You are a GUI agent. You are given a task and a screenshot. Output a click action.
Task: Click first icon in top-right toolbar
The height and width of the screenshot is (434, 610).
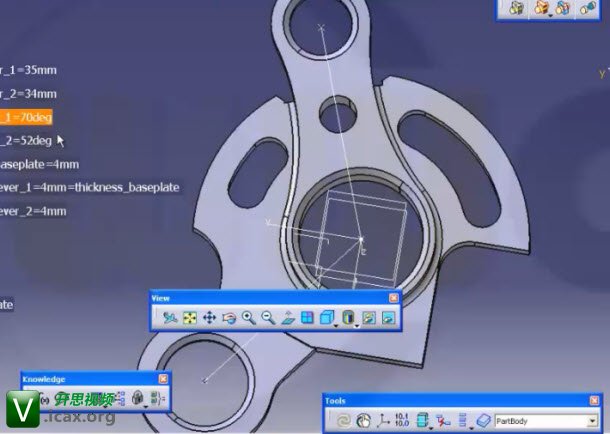point(516,8)
